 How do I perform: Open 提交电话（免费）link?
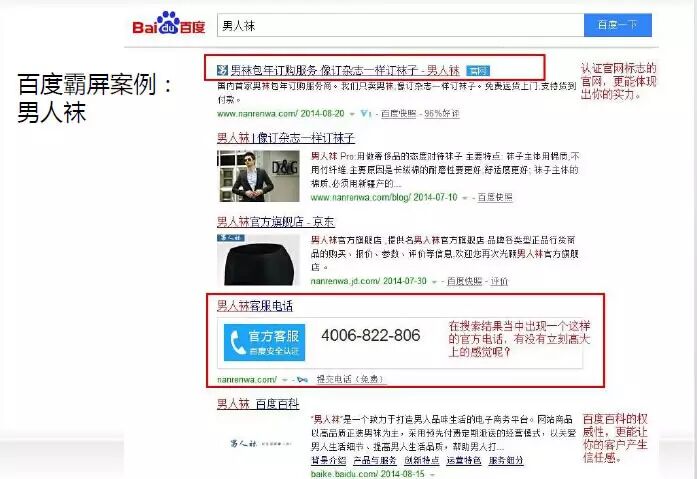click(349, 379)
